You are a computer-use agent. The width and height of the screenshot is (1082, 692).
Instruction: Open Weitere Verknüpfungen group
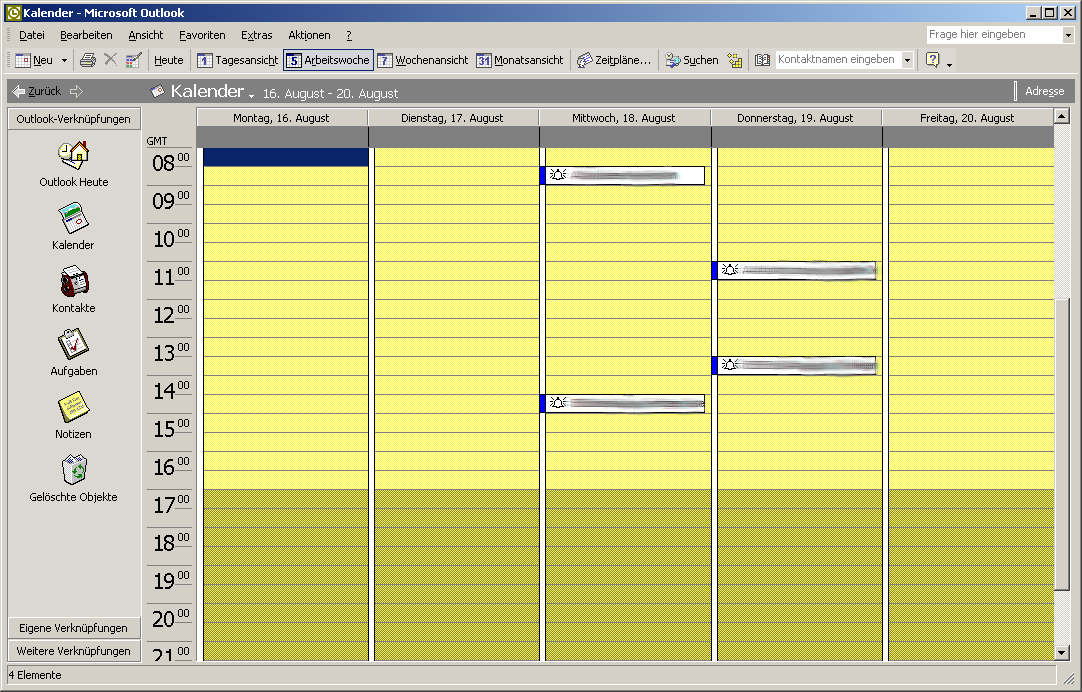tap(73, 651)
